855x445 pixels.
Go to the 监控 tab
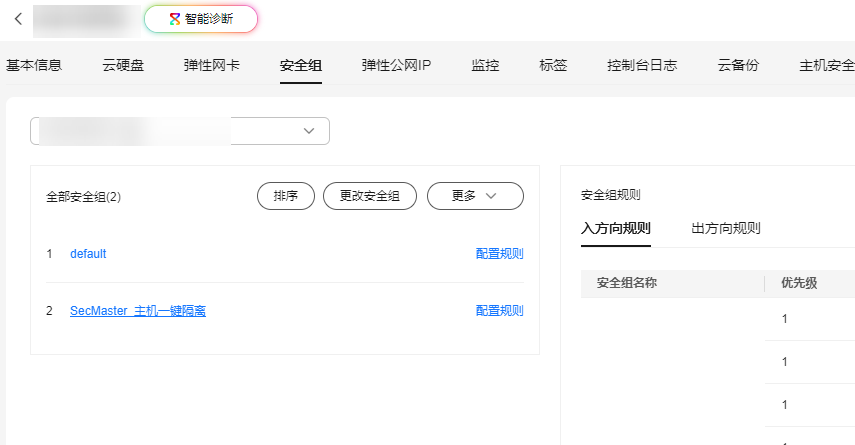pyautogui.click(x=485, y=66)
